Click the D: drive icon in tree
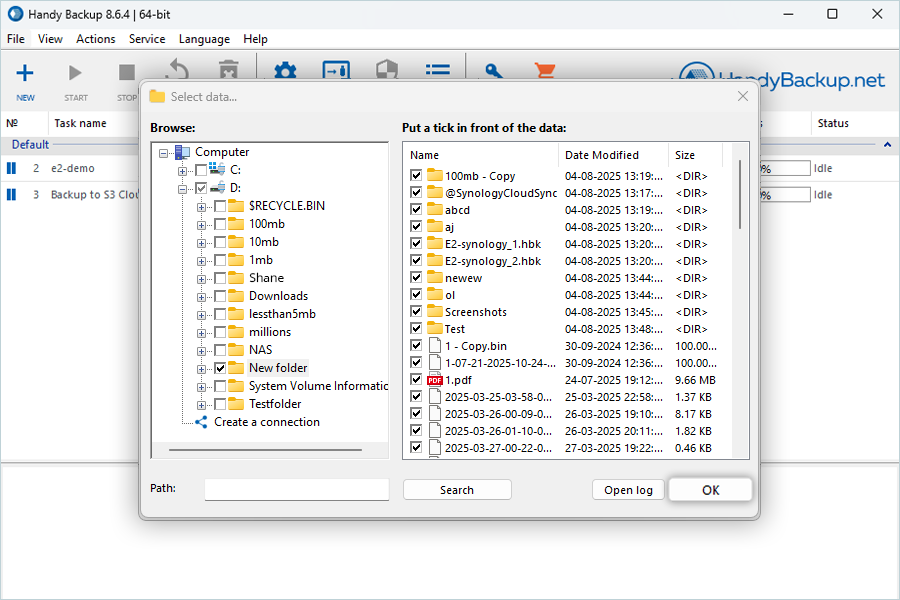Image resolution: width=900 pixels, height=600 pixels. tap(217, 187)
